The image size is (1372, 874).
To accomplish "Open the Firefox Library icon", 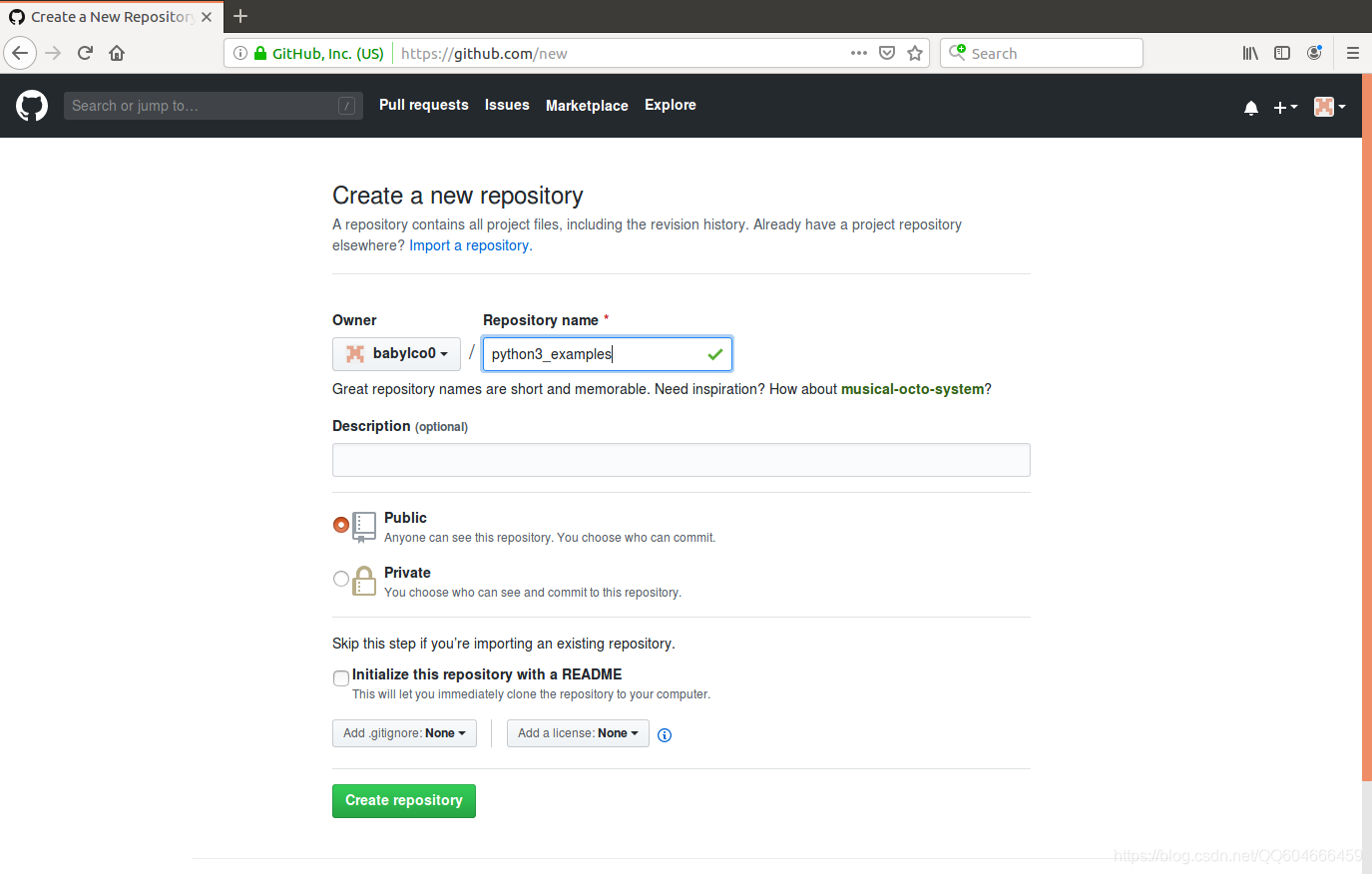I will (1250, 53).
